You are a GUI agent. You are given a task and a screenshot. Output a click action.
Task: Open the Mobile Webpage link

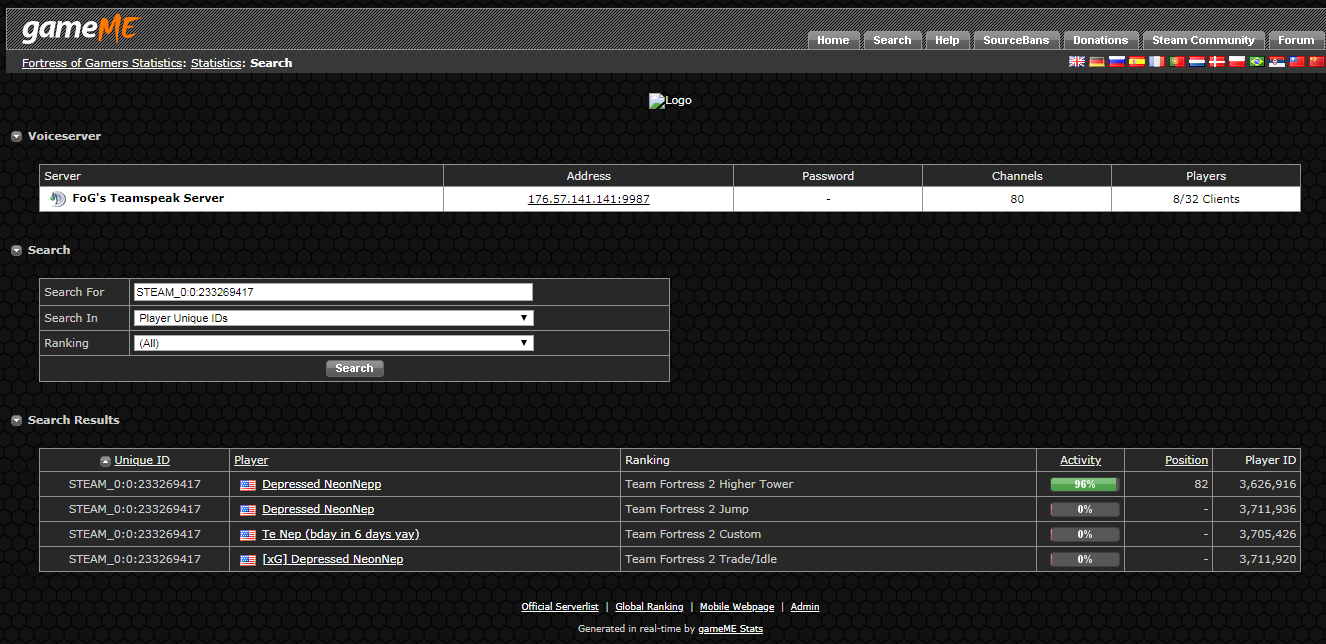(x=737, y=607)
